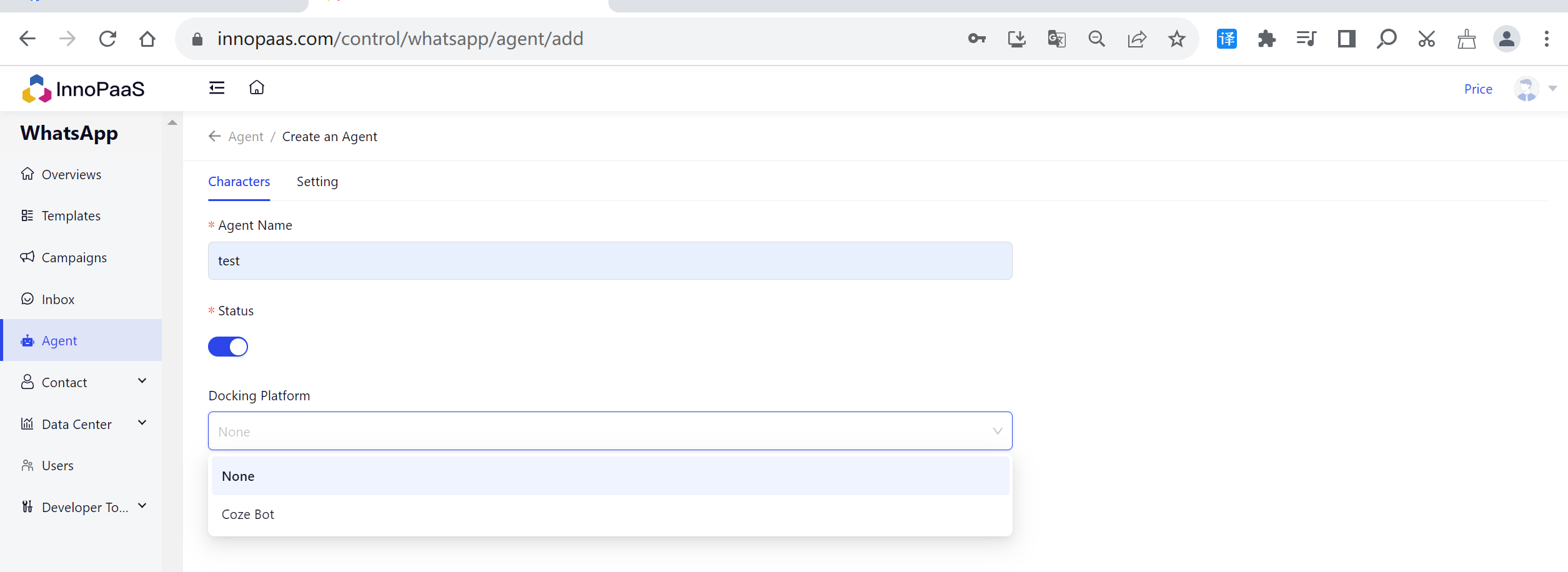Click the home icon in header
This screenshot has width=1568, height=572.
point(257,88)
